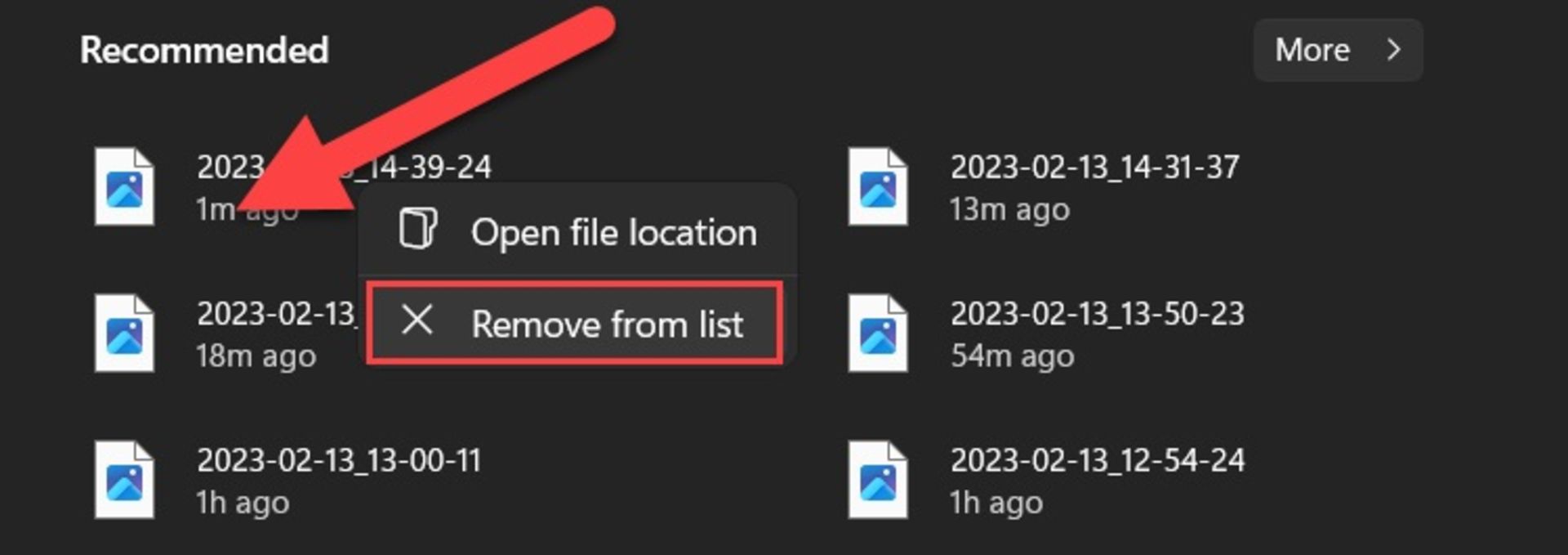The height and width of the screenshot is (555, 1568).
Task: Click the X icon for Remove from list
Action: click(x=417, y=320)
